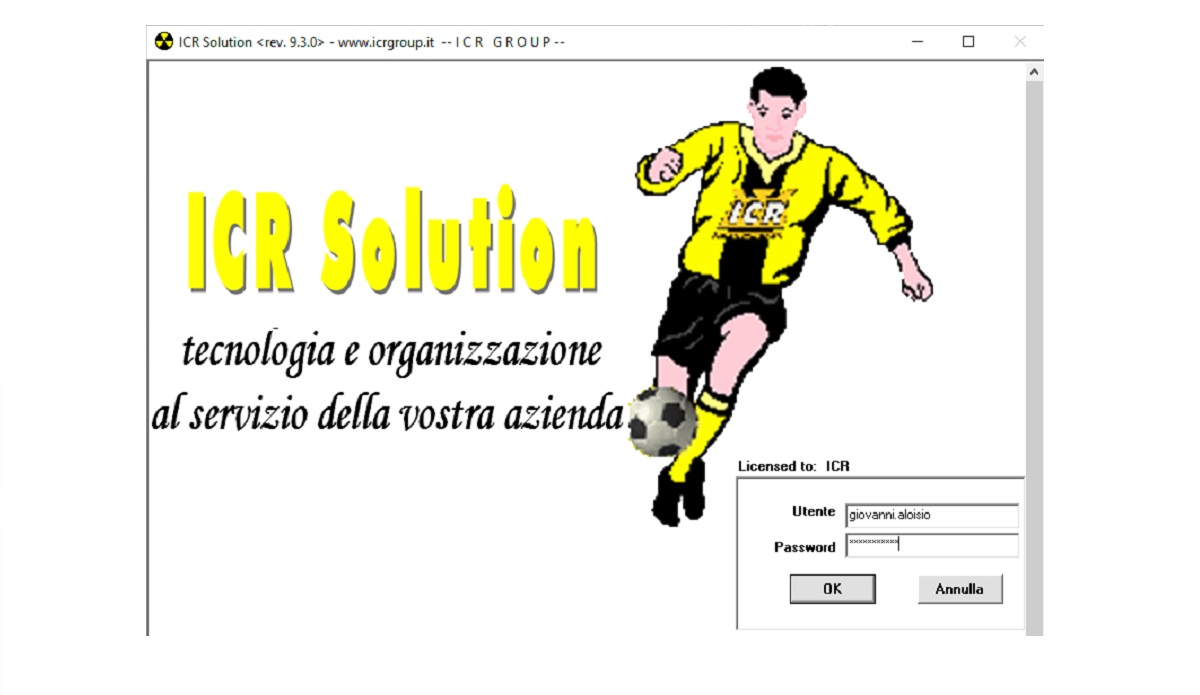The width and height of the screenshot is (1200, 695).
Task: Click the Annulla button
Action: pos(959,589)
